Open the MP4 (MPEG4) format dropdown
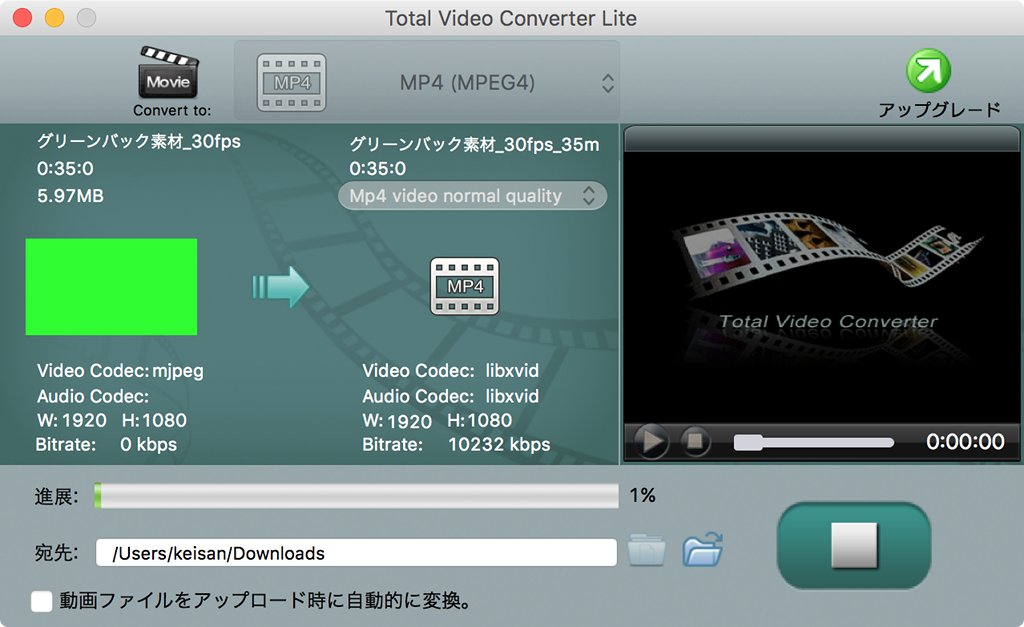This screenshot has height=627, width=1024. click(427, 82)
